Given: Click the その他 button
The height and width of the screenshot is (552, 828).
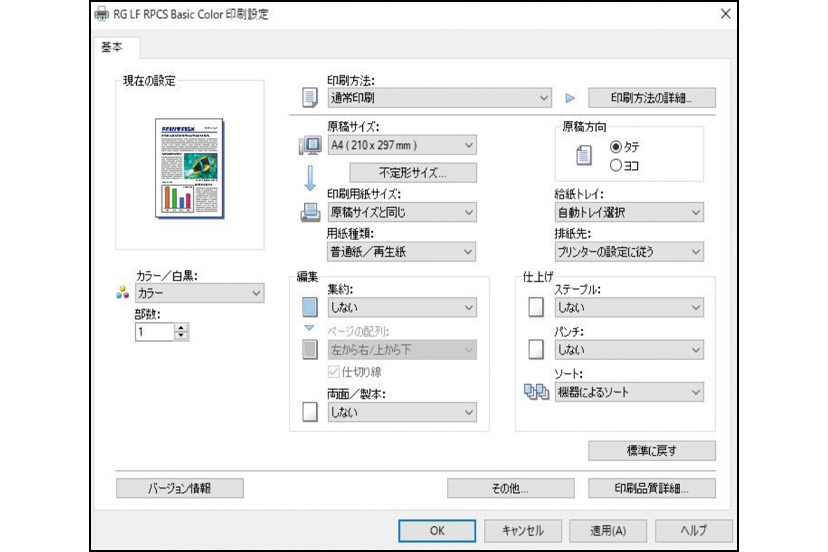Looking at the screenshot, I should tap(511, 488).
